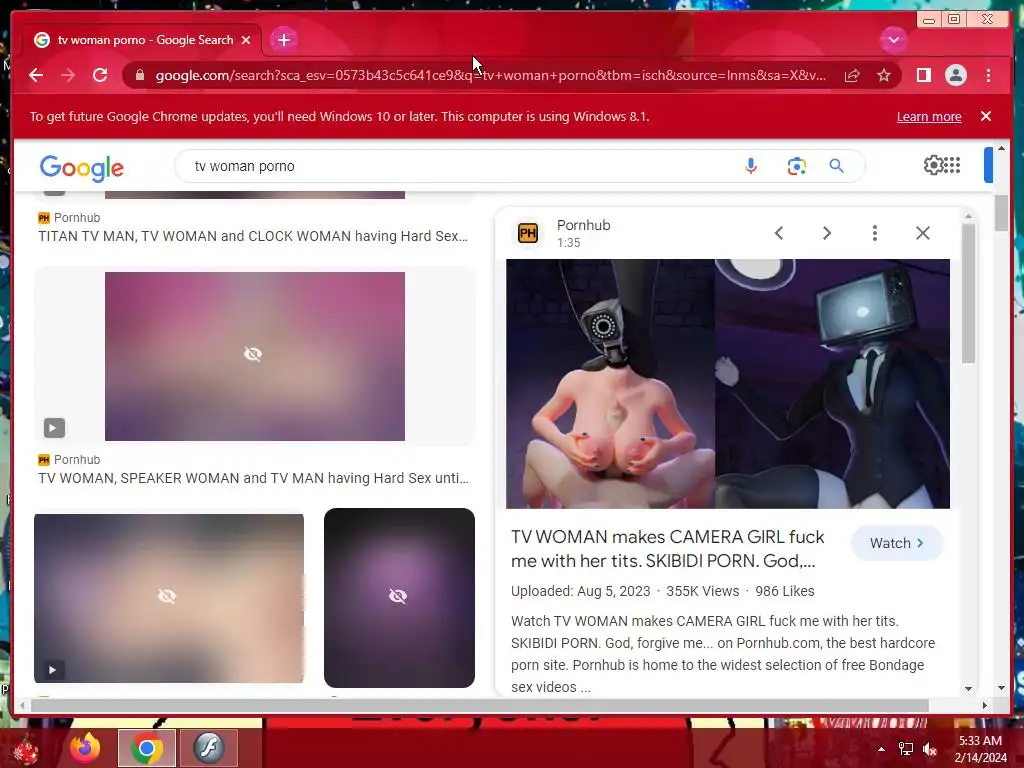1024x768 pixels.
Task: Click the taskbar clock showing 5:33 AM
Action: pyautogui.click(x=980, y=749)
